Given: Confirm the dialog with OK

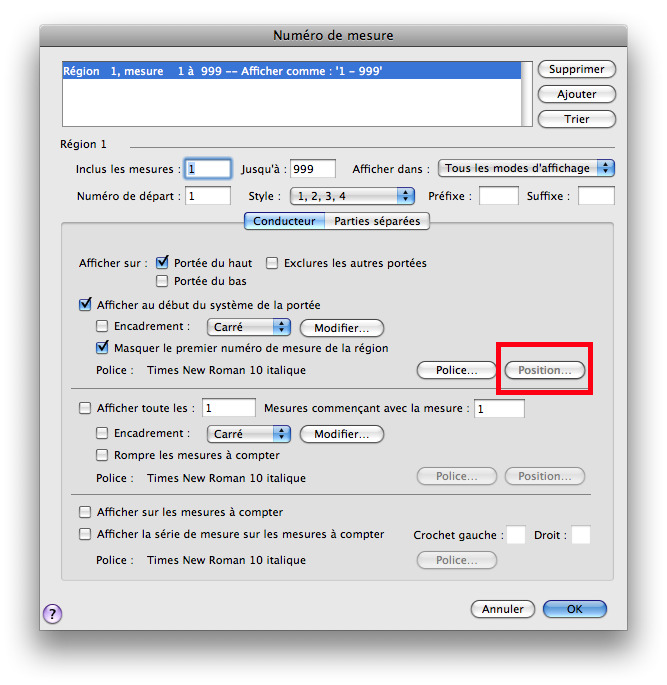Looking at the screenshot, I should (574, 609).
